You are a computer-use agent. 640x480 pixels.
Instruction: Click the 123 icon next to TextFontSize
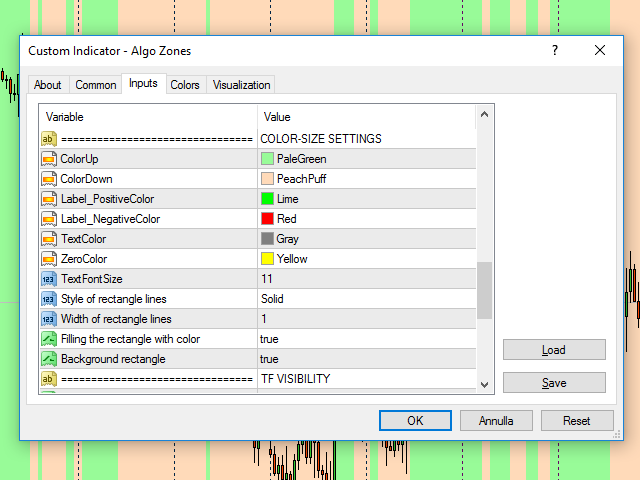pos(49,279)
